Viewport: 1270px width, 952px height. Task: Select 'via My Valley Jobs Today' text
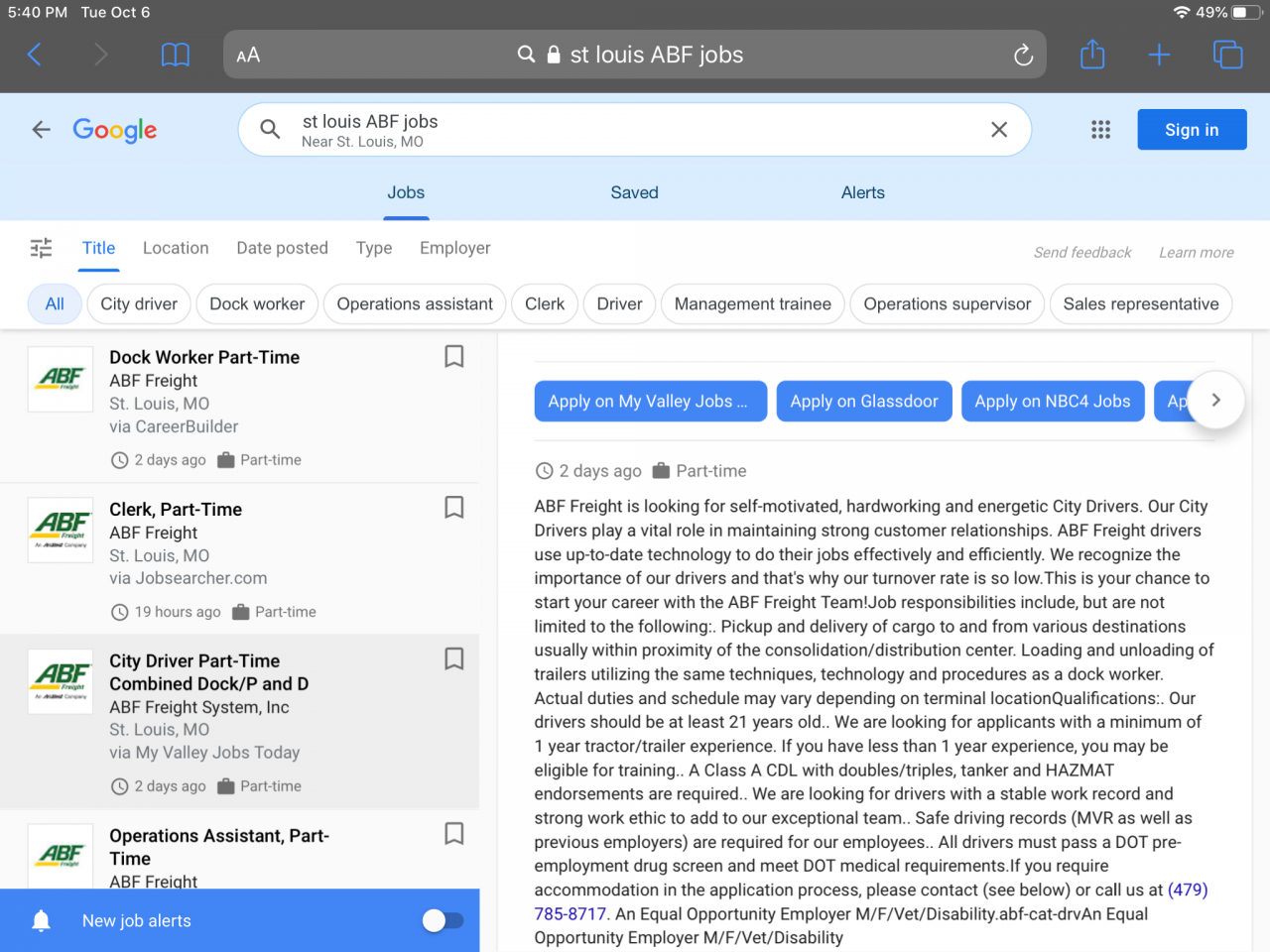click(x=204, y=753)
